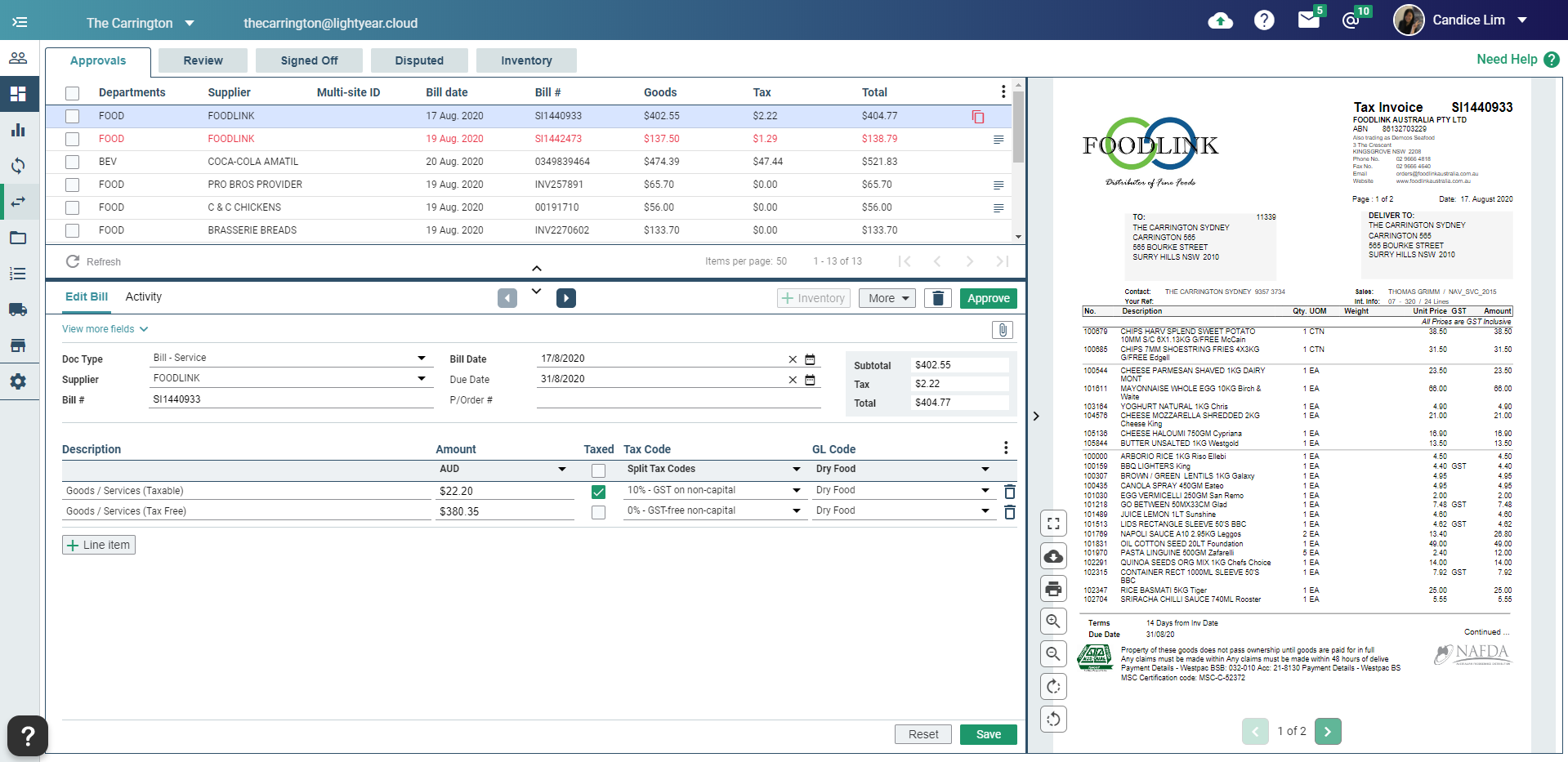Open the AUD currency dropdown
The width and height of the screenshot is (1568, 762).
[x=503, y=469]
